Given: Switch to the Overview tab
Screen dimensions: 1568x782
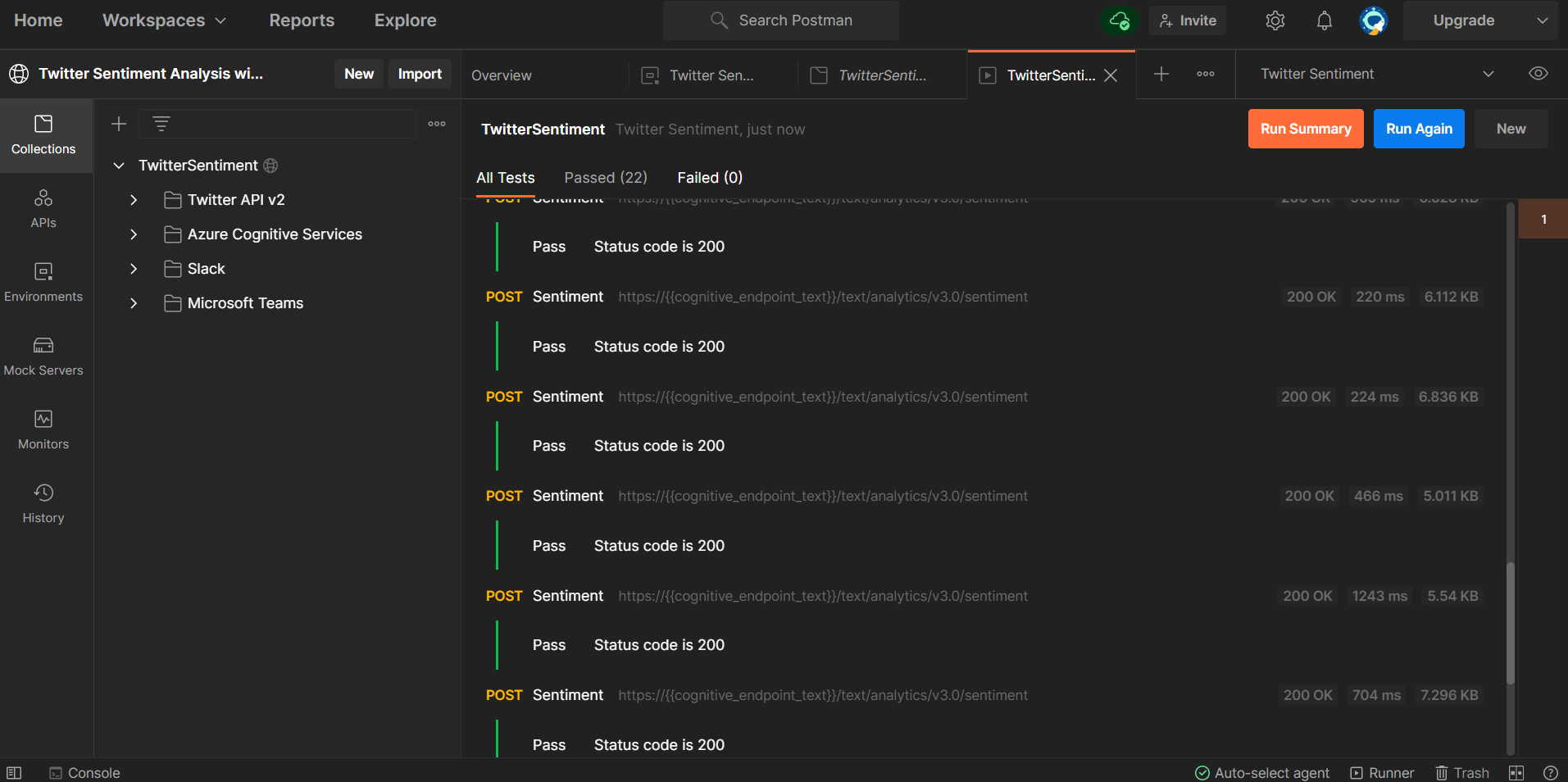Looking at the screenshot, I should click(502, 75).
